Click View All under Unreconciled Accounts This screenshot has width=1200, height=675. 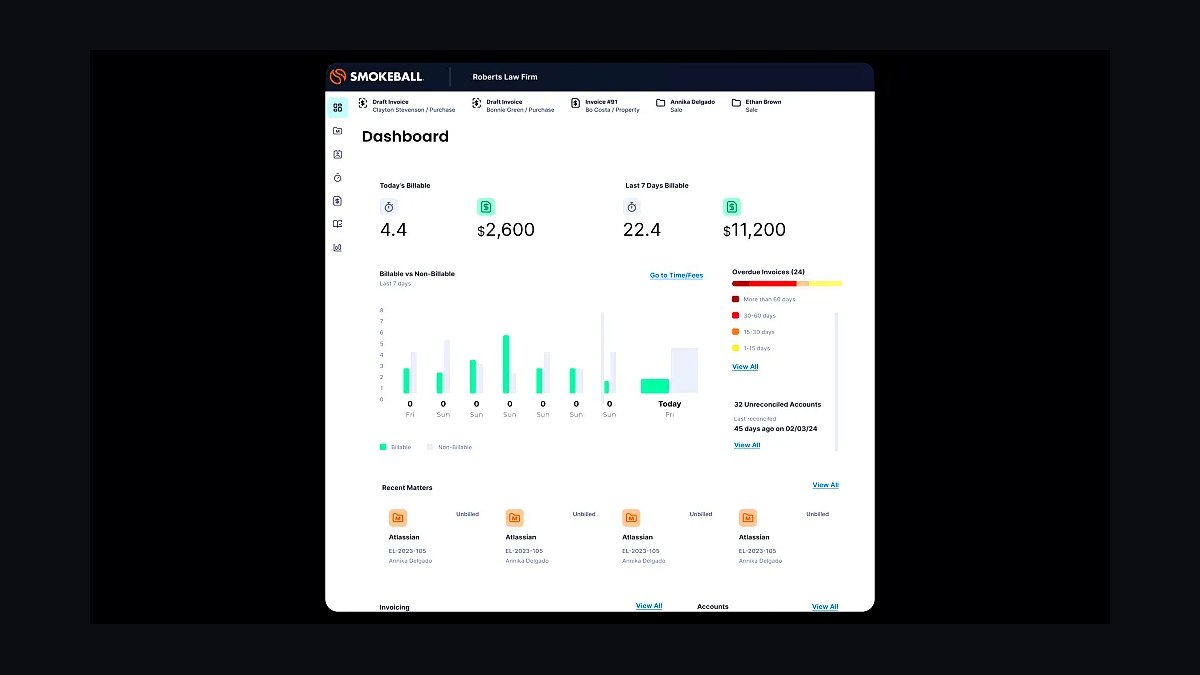(747, 445)
